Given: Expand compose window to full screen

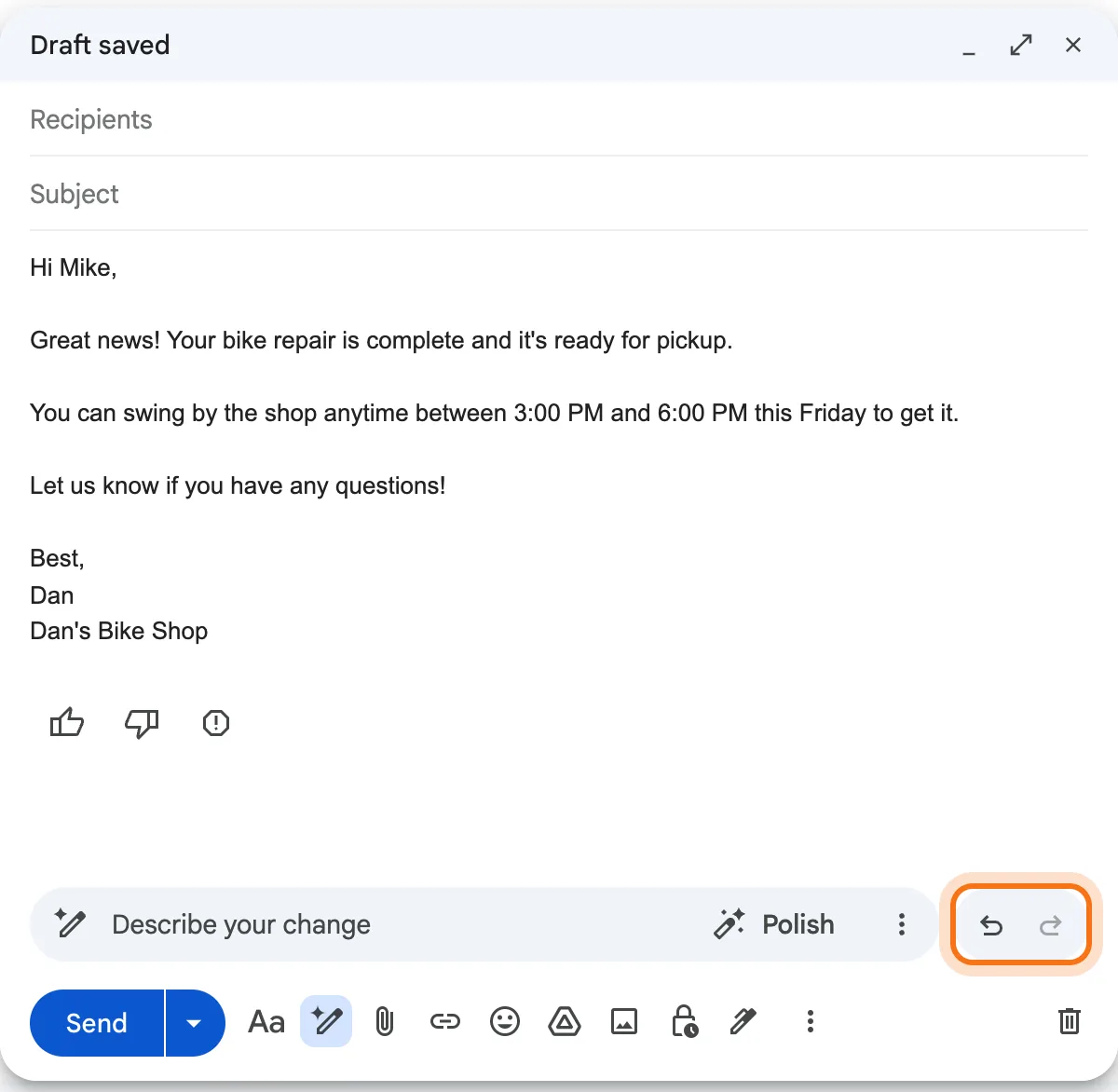Looking at the screenshot, I should click(x=1021, y=45).
